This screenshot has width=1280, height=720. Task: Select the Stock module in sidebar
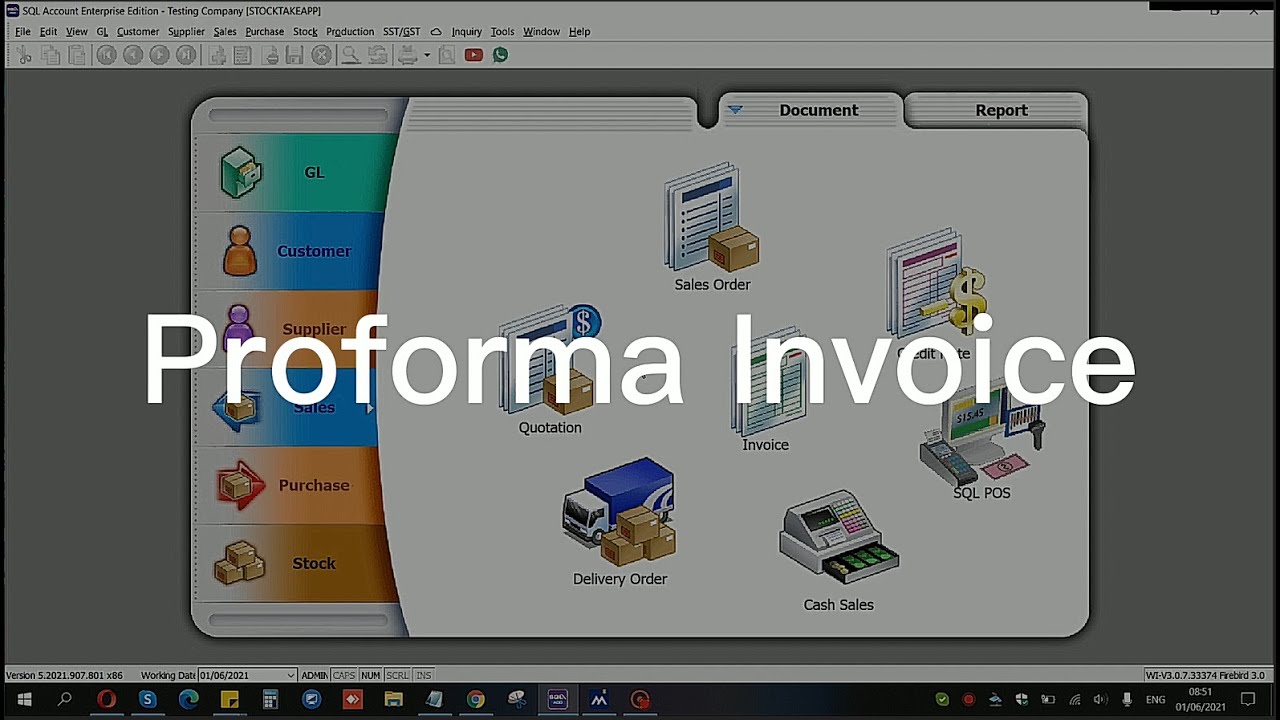290,563
